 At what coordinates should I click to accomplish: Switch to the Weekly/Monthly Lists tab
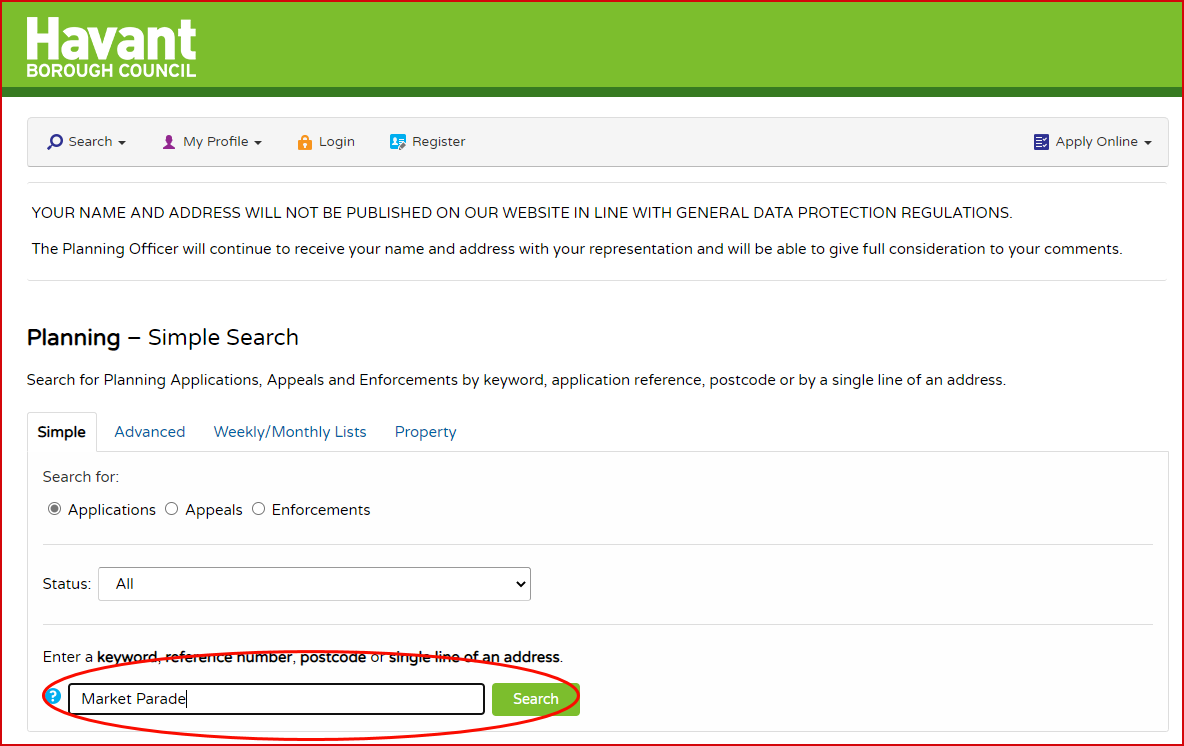tap(290, 432)
